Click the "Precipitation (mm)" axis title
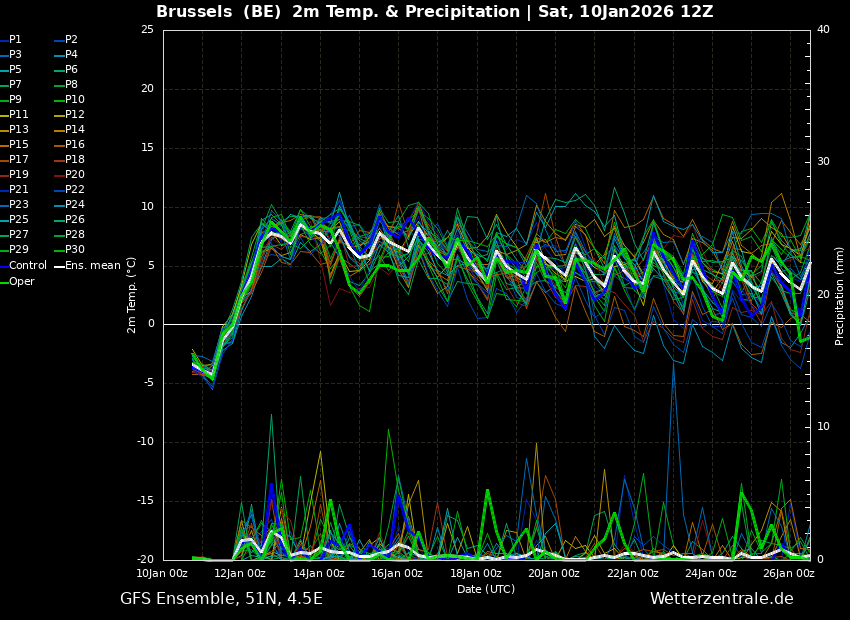The height and width of the screenshot is (620, 850). [x=839, y=295]
